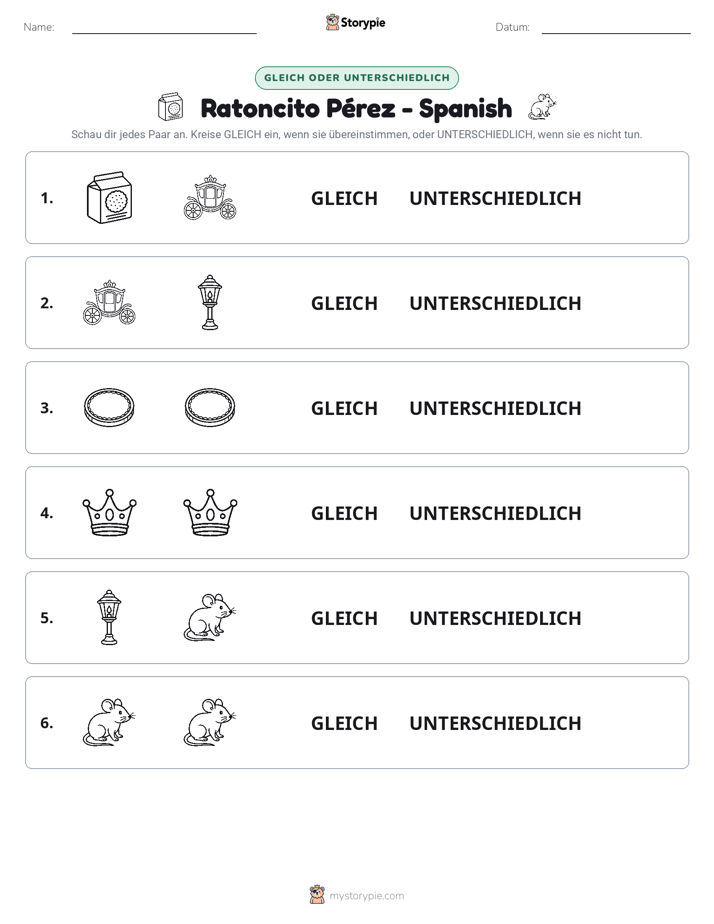Choose UNTERSCHIEDLICH for row 1
The width and height of the screenshot is (714, 924).
click(x=495, y=198)
